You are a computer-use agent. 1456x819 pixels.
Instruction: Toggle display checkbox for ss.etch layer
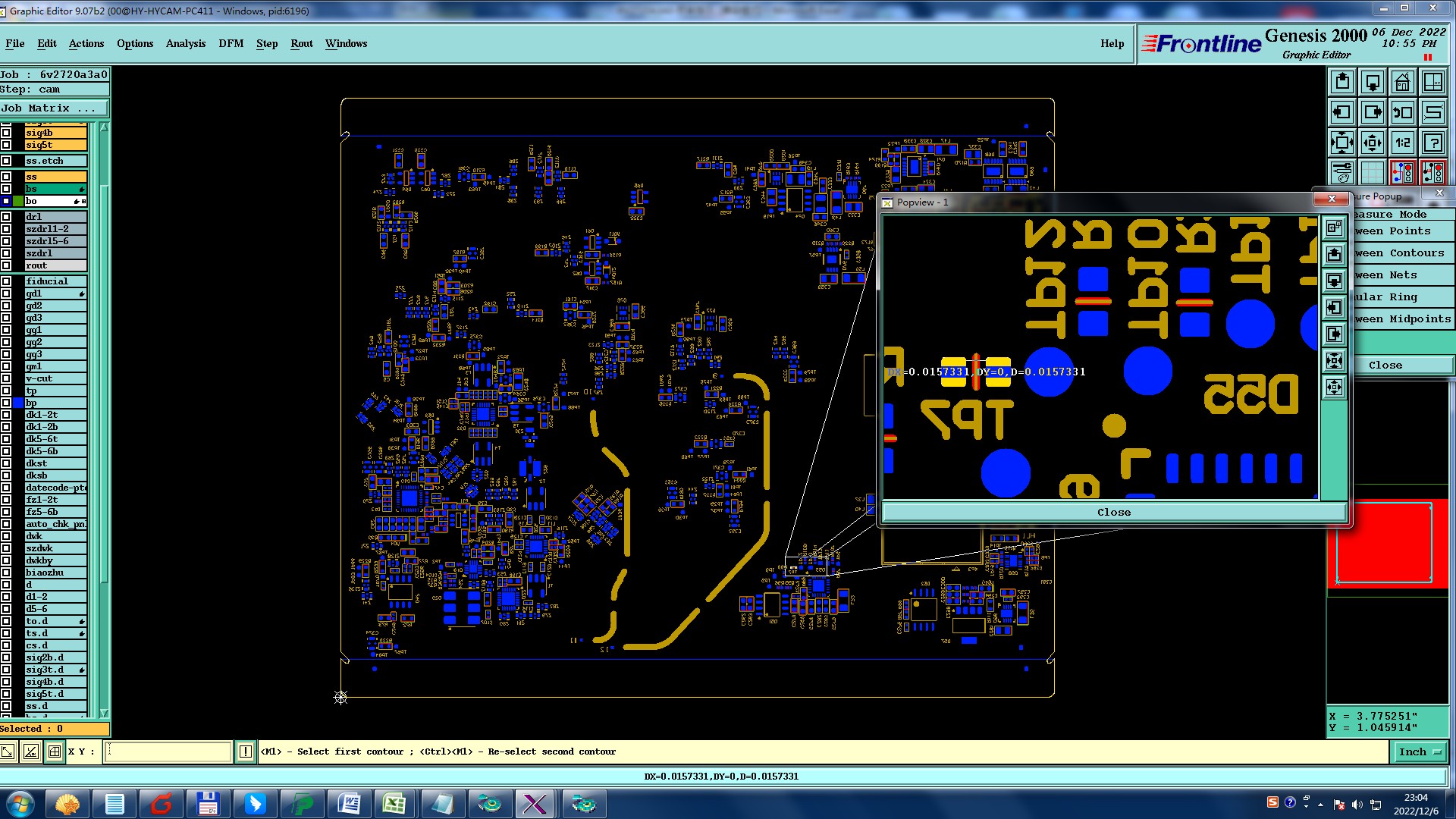click(x=6, y=161)
